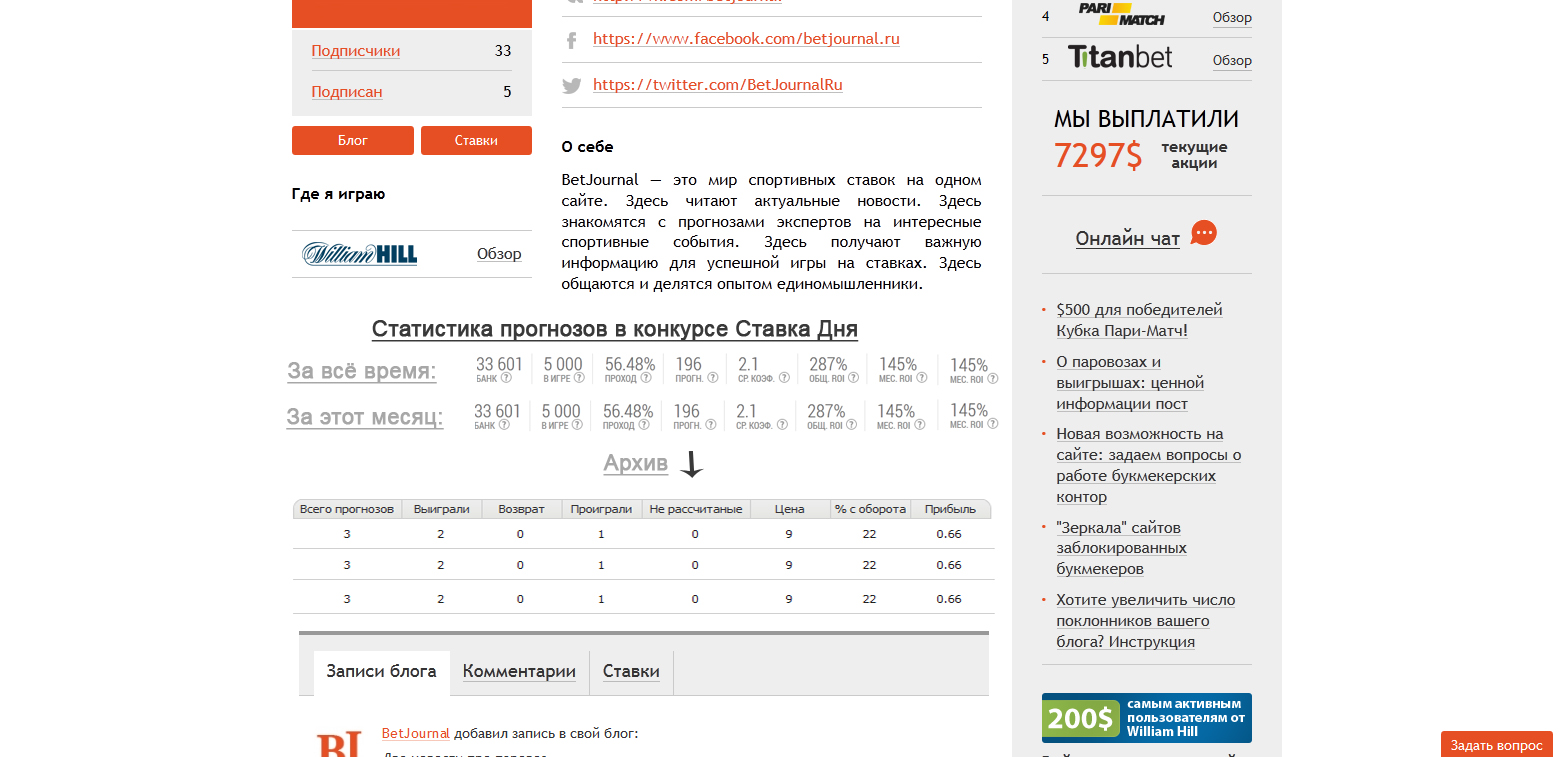This screenshot has width=1567, height=757.
Task: Open the Подписан link
Action: 347,92
